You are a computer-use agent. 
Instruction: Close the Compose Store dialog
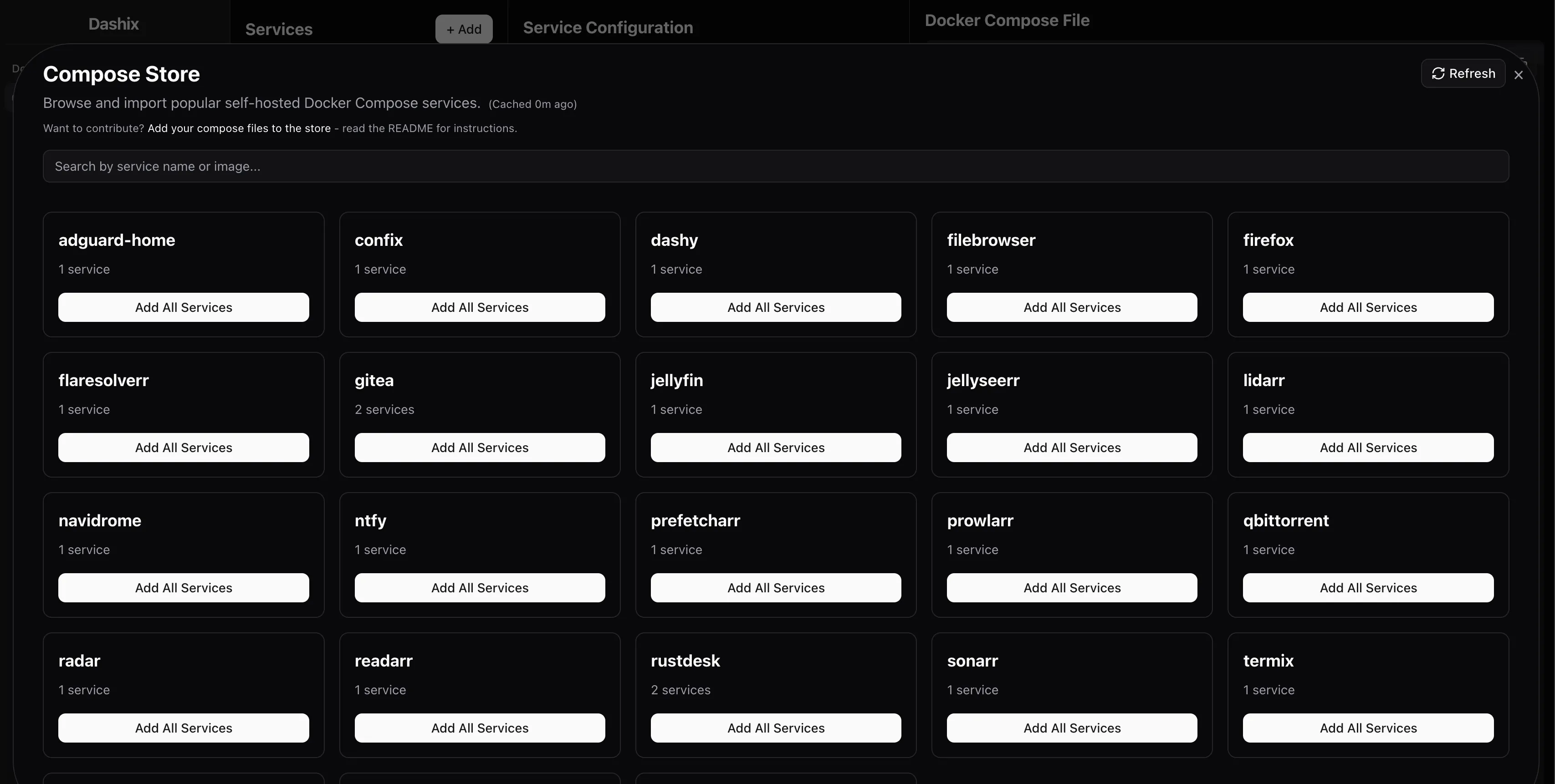tap(1519, 75)
